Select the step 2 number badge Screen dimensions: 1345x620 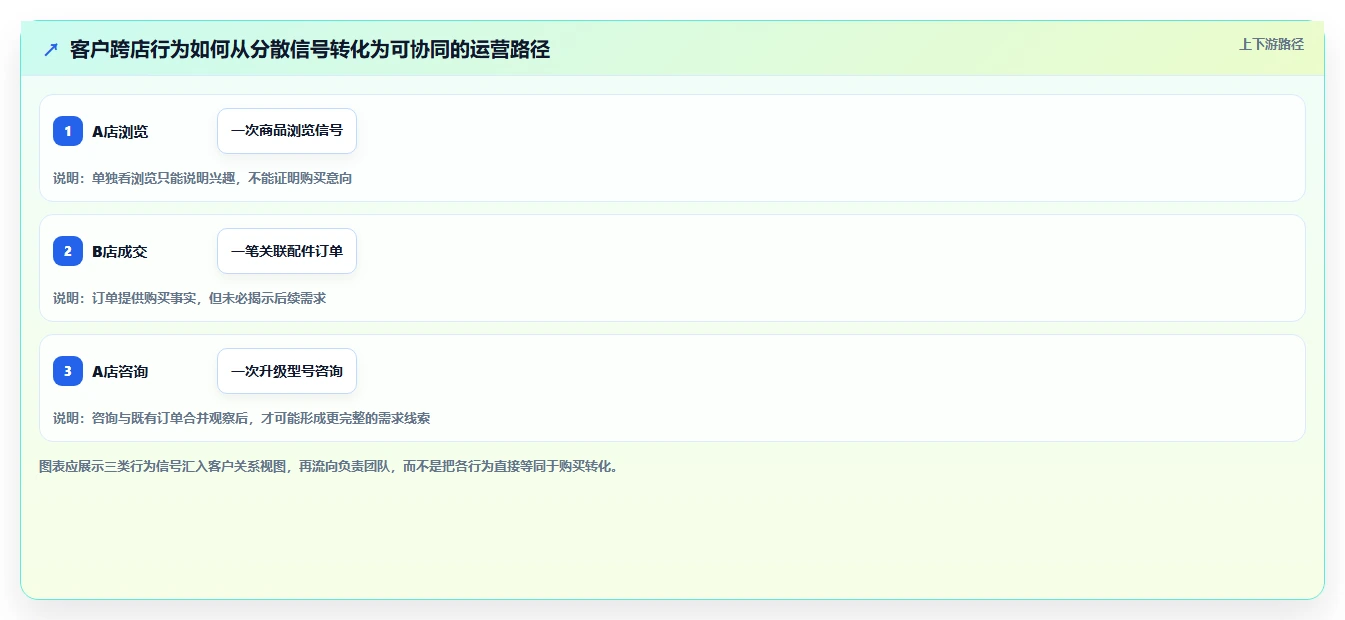tap(68, 251)
